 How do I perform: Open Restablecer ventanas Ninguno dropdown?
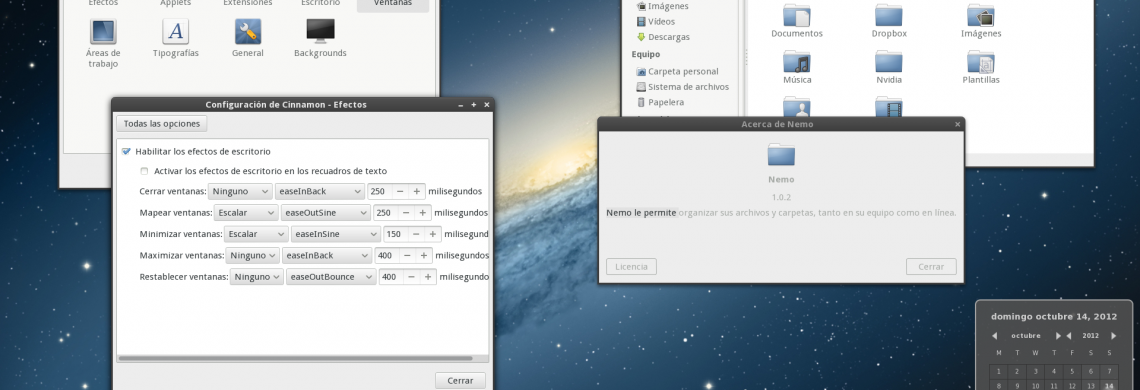click(257, 277)
